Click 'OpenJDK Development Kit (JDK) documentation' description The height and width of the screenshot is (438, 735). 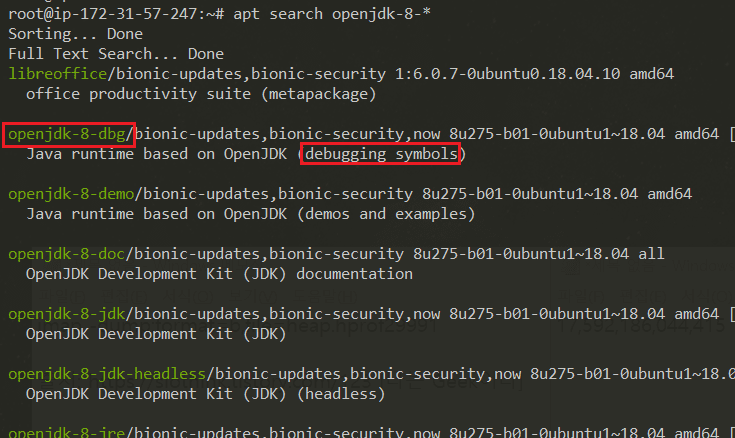click(x=218, y=274)
